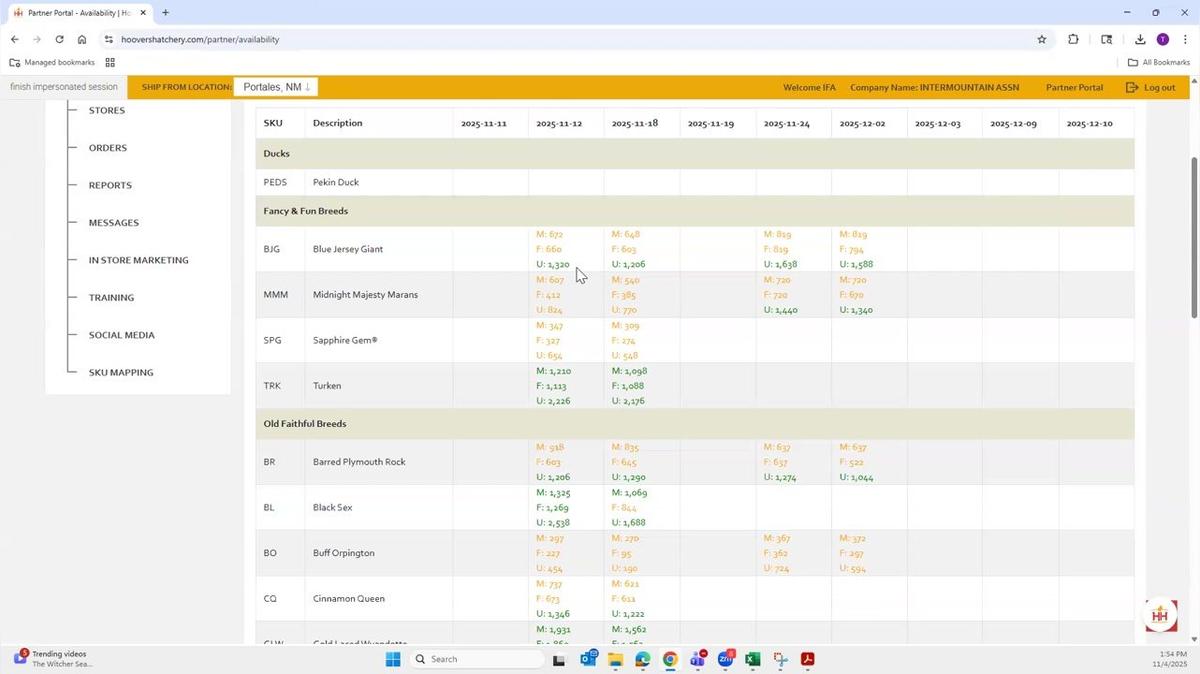
Task: Click the browser home icon
Action: (82, 39)
